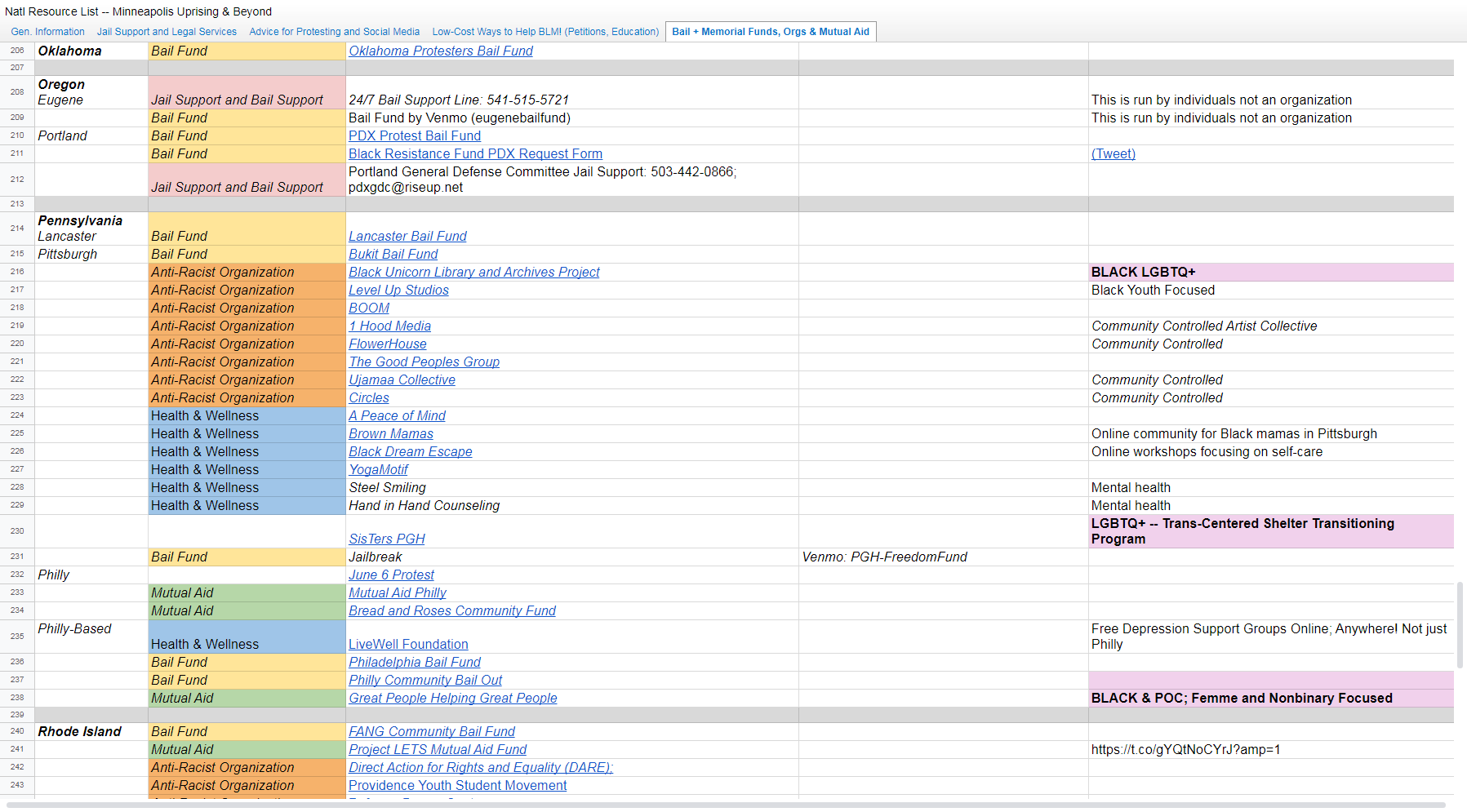This screenshot has height=812, width=1467.
Task: Visit the Lancaster Bail Fund link
Action: coord(407,236)
